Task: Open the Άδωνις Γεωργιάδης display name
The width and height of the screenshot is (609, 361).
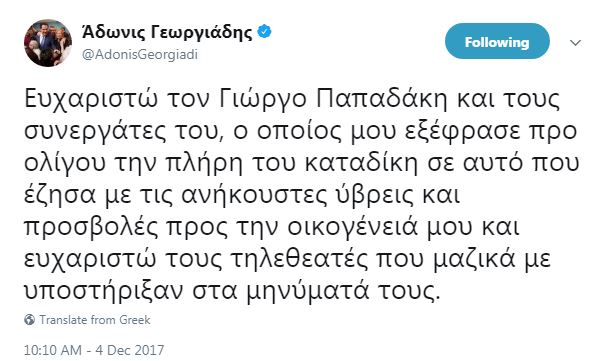Action: (167, 32)
